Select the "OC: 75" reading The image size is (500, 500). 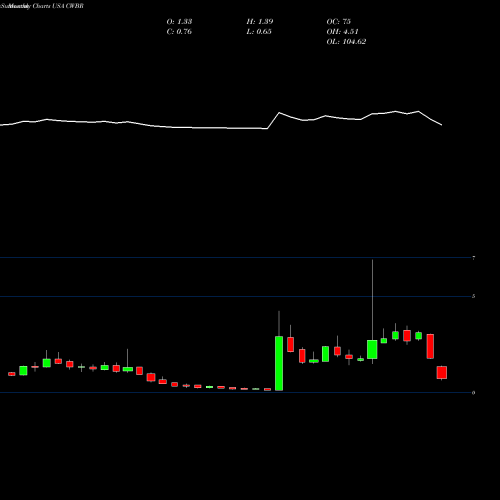click(x=338, y=22)
